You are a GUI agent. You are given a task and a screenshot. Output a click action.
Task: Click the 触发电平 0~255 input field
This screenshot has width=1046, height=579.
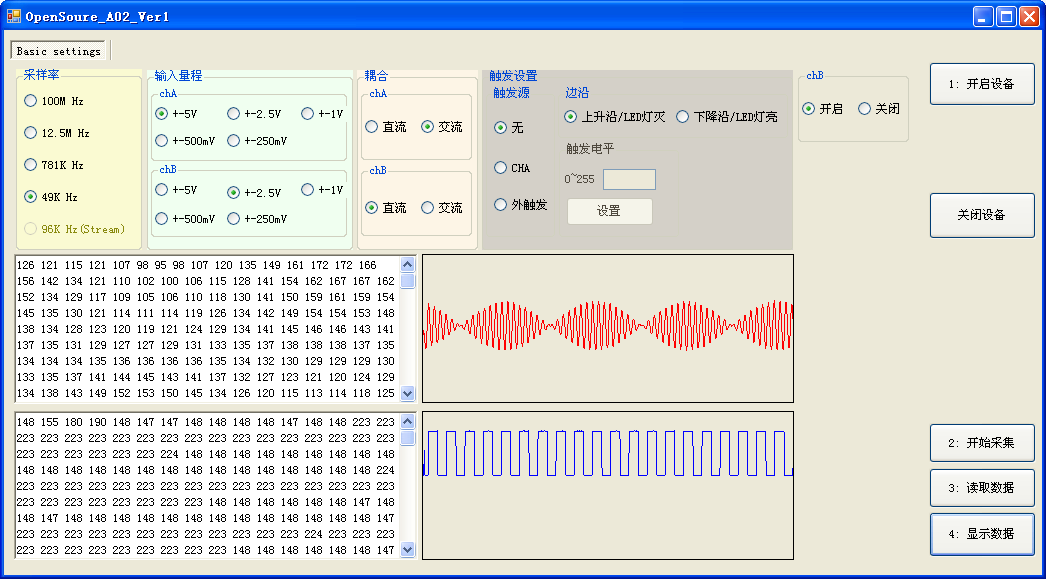pyautogui.click(x=629, y=179)
